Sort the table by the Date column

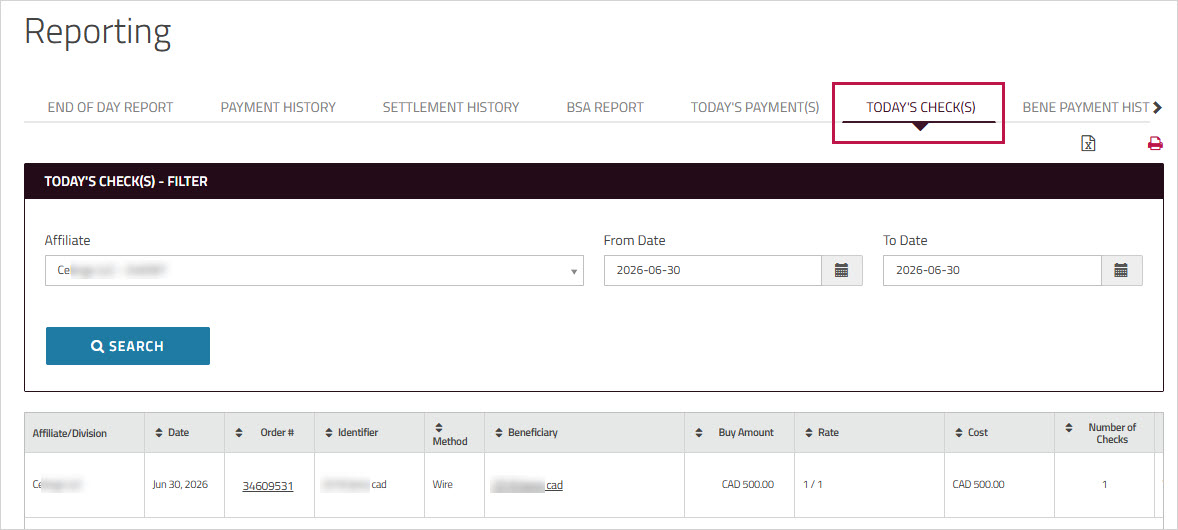[x=159, y=432]
